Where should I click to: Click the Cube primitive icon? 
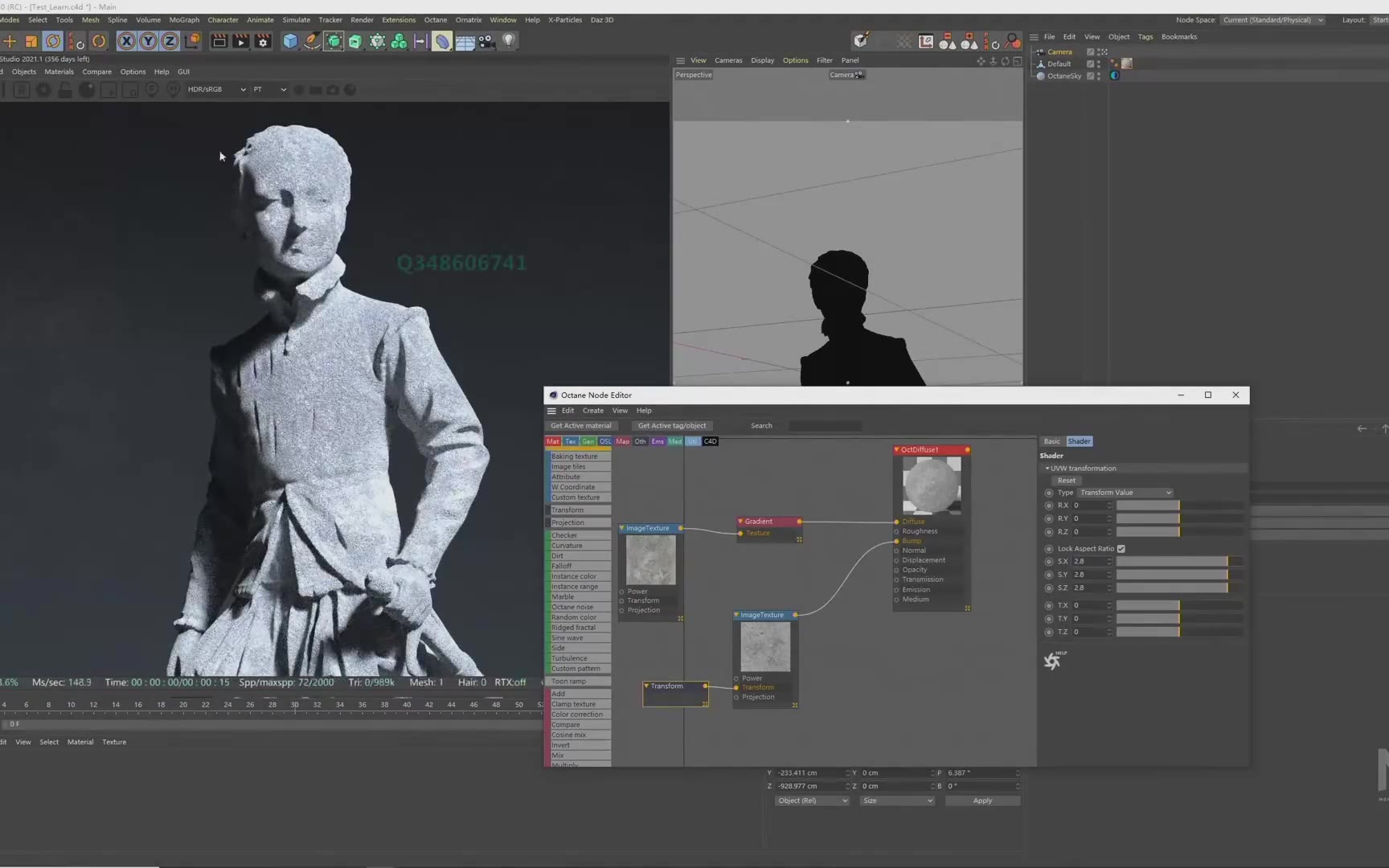[290, 41]
